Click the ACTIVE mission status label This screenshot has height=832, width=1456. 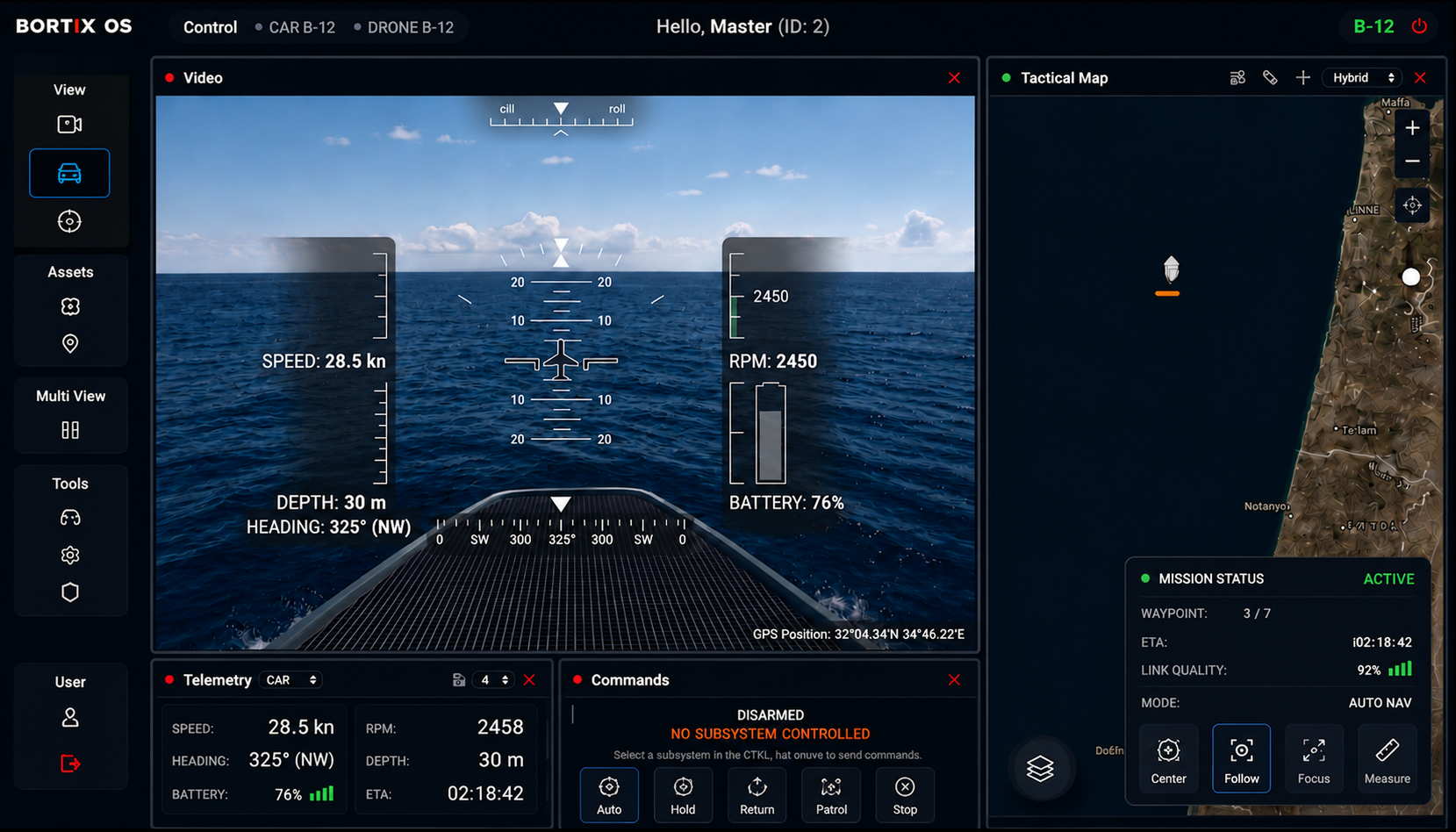pyautogui.click(x=1388, y=579)
